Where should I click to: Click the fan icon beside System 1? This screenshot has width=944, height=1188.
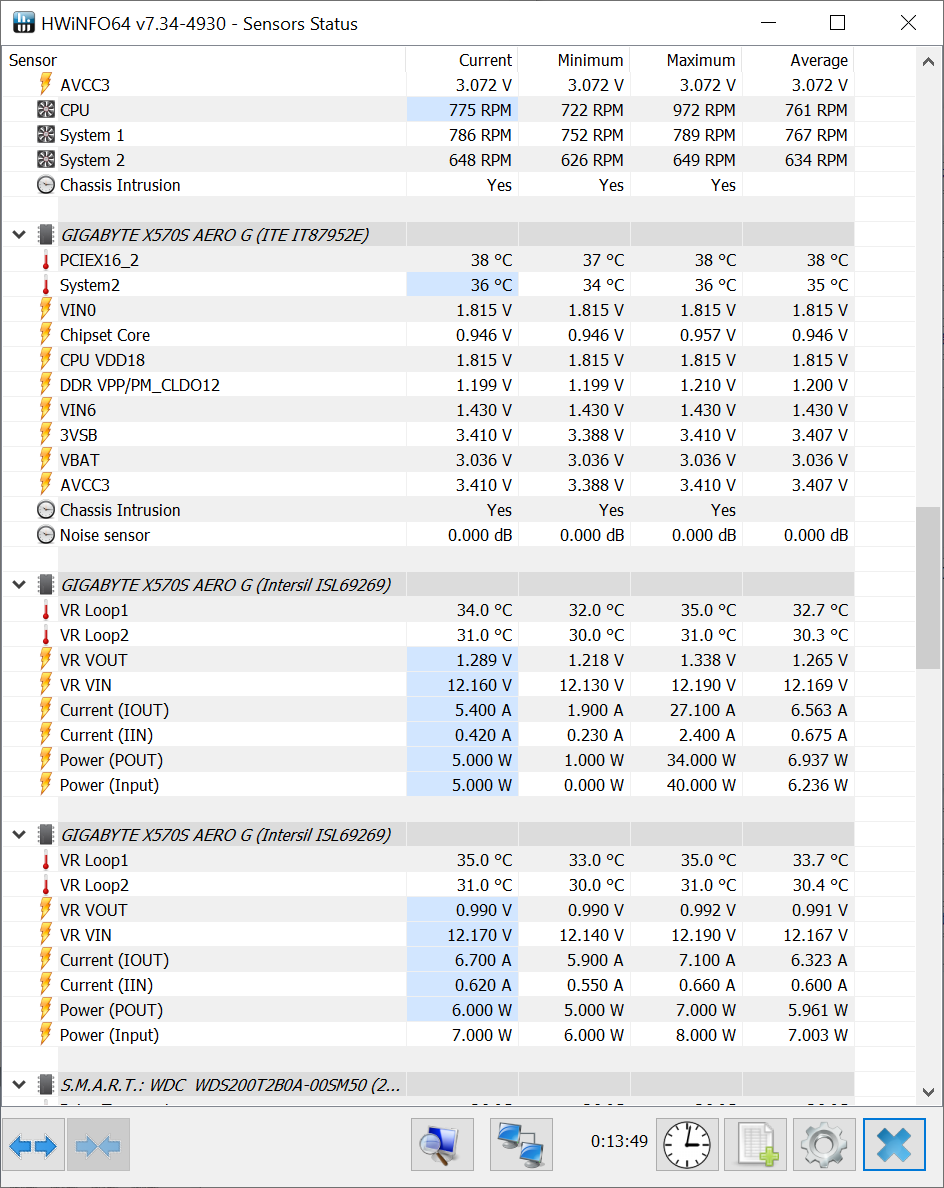point(46,135)
